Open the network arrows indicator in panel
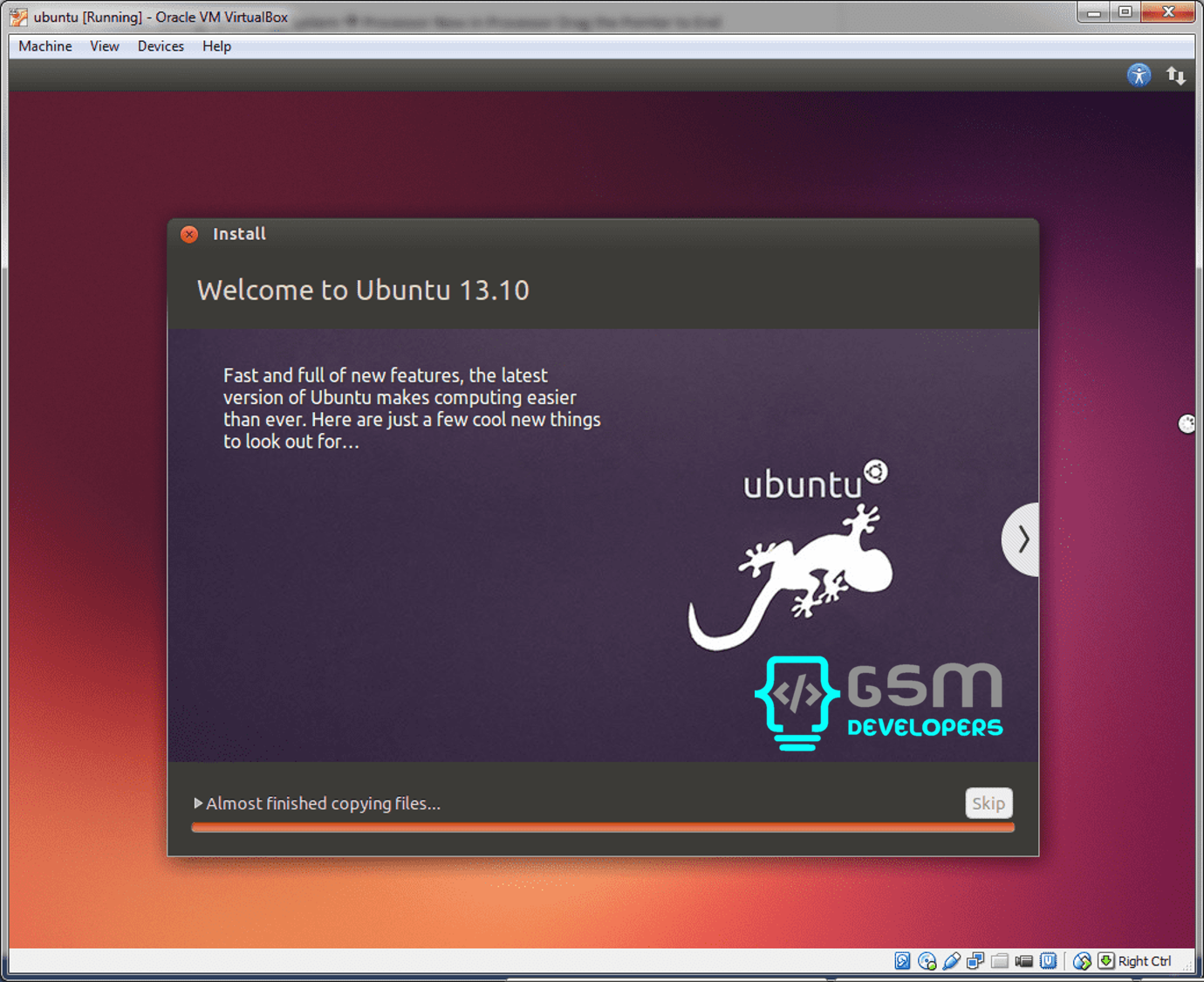1204x982 pixels. click(1176, 75)
